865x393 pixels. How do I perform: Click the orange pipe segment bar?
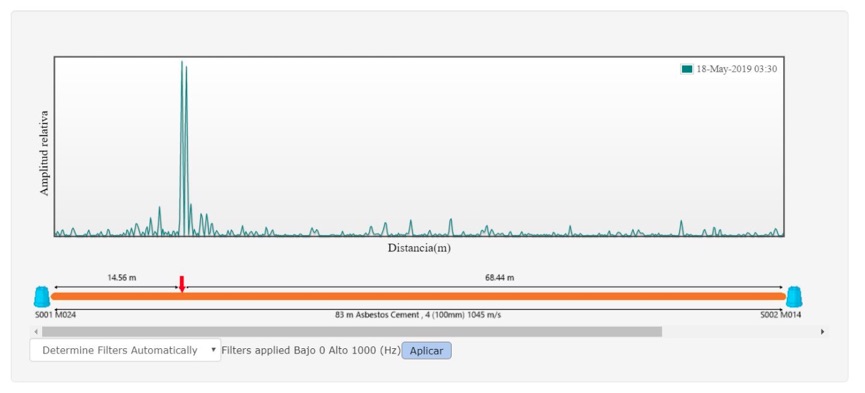(418, 296)
